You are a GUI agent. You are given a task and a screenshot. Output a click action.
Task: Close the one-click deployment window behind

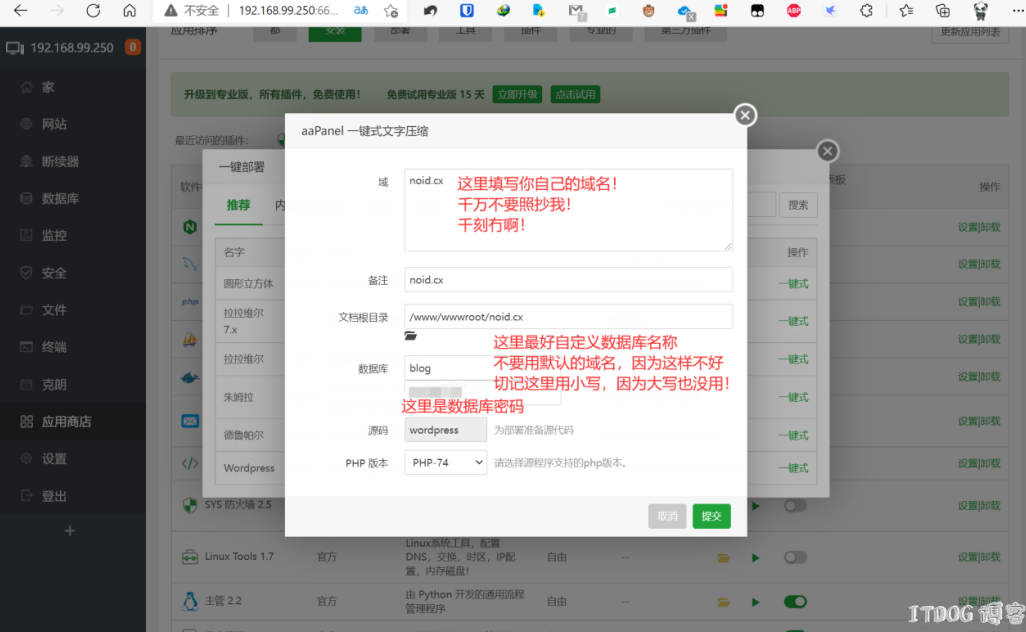pyautogui.click(x=827, y=151)
